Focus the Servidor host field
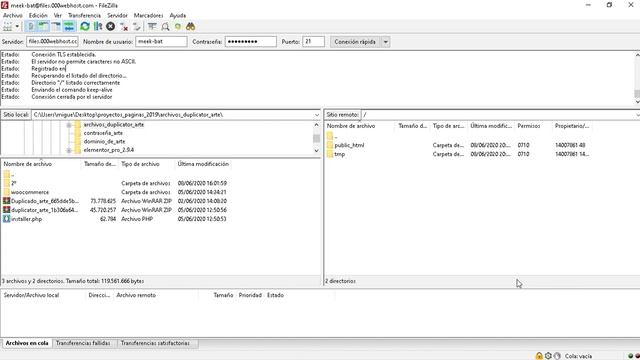Viewport: 640px width, 360px height. point(52,42)
